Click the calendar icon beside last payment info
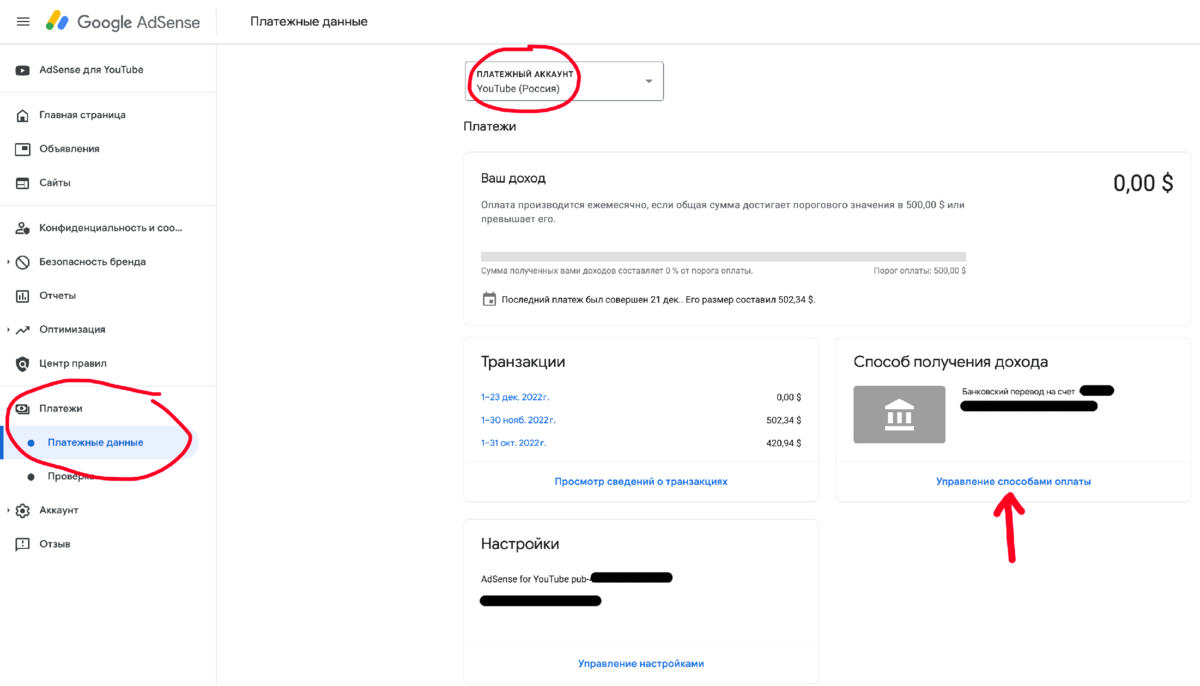1200x686 pixels. 489,299
